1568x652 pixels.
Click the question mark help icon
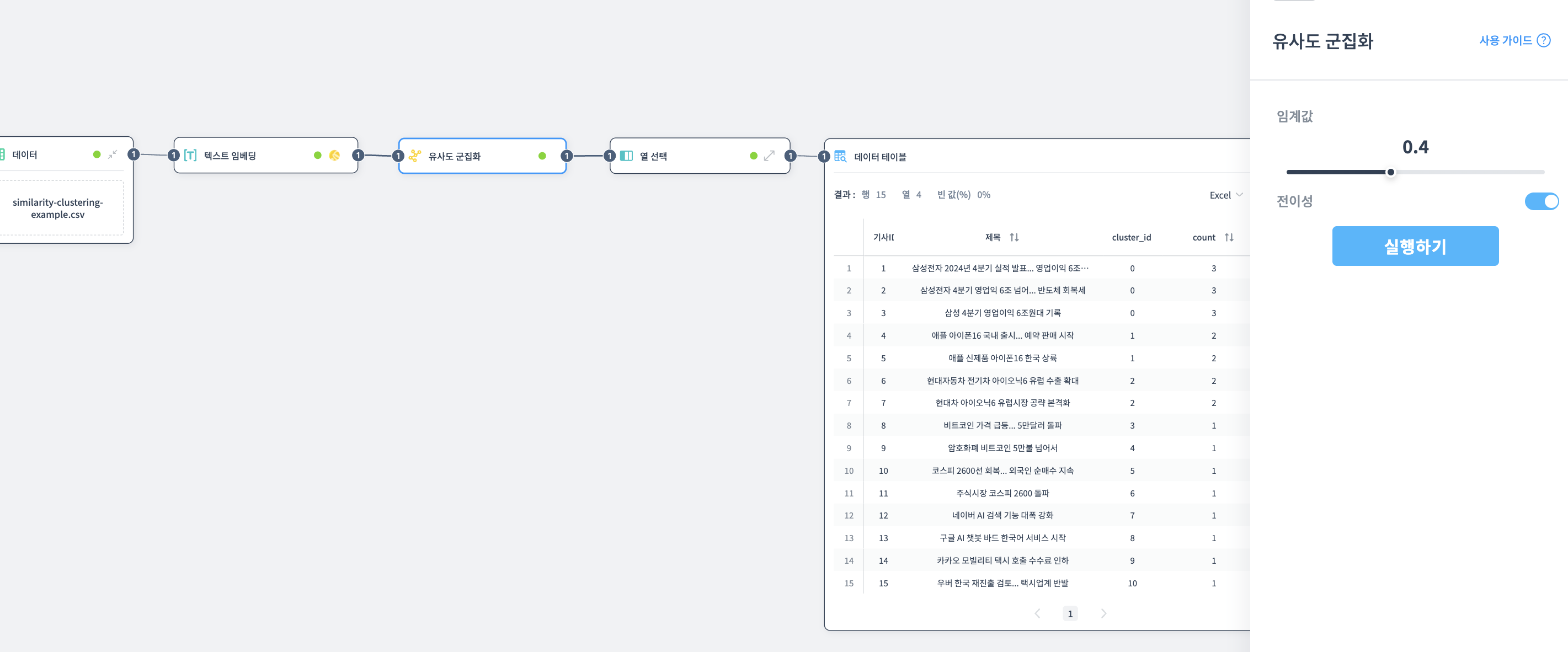point(1544,40)
